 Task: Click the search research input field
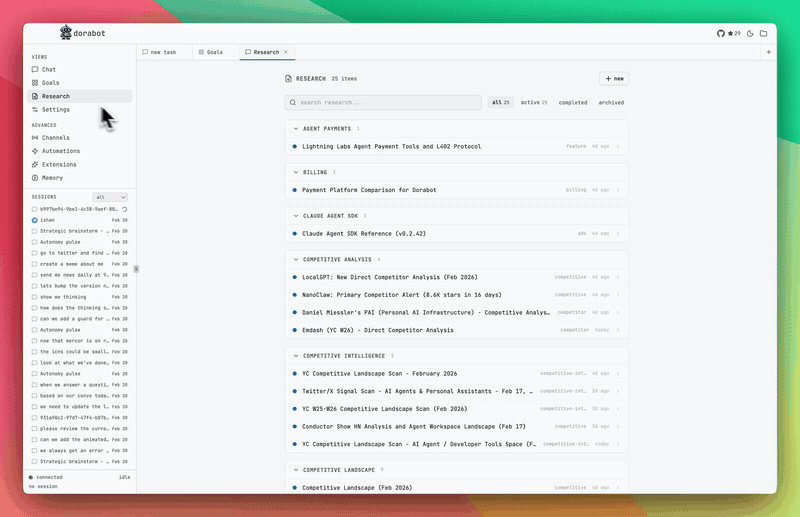point(383,103)
